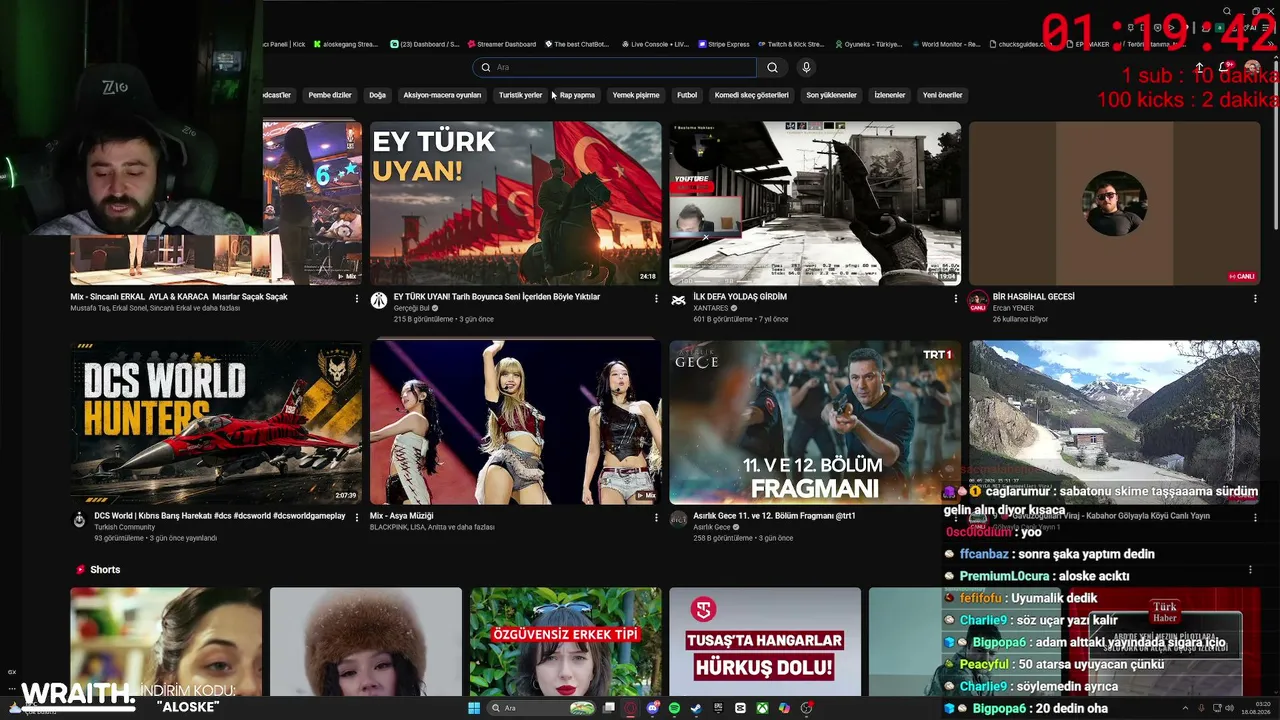Filter by Pembe diziler chip

[330, 95]
